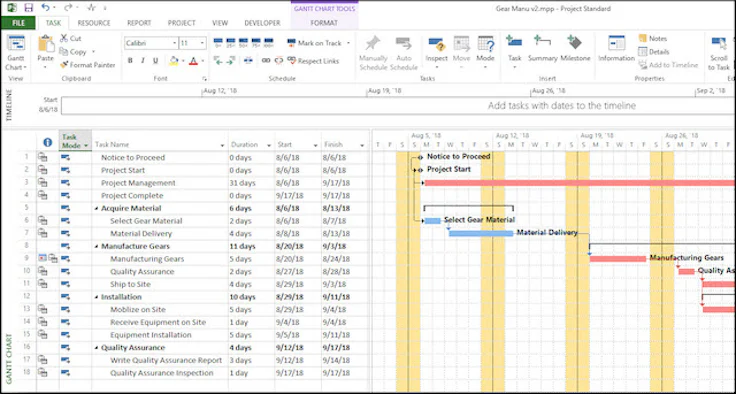736x394 pixels.
Task: Switch to RESOURCE tab
Action: pyautogui.click(x=94, y=23)
